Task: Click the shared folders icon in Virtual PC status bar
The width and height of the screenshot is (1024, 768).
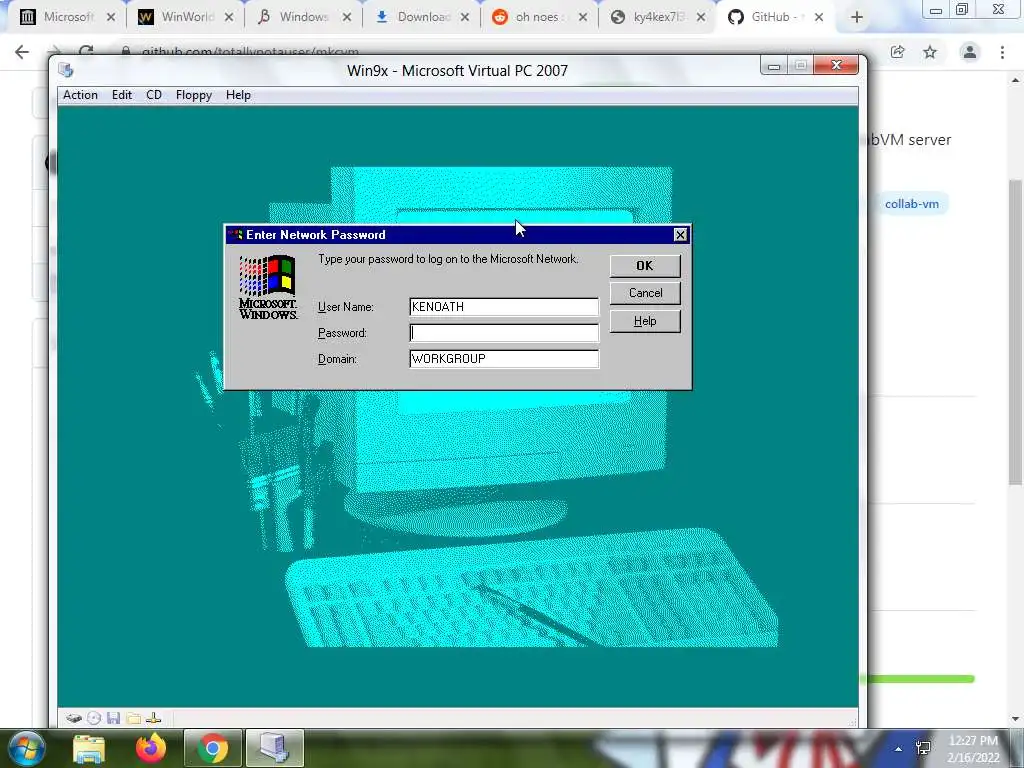Action: coord(134,718)
